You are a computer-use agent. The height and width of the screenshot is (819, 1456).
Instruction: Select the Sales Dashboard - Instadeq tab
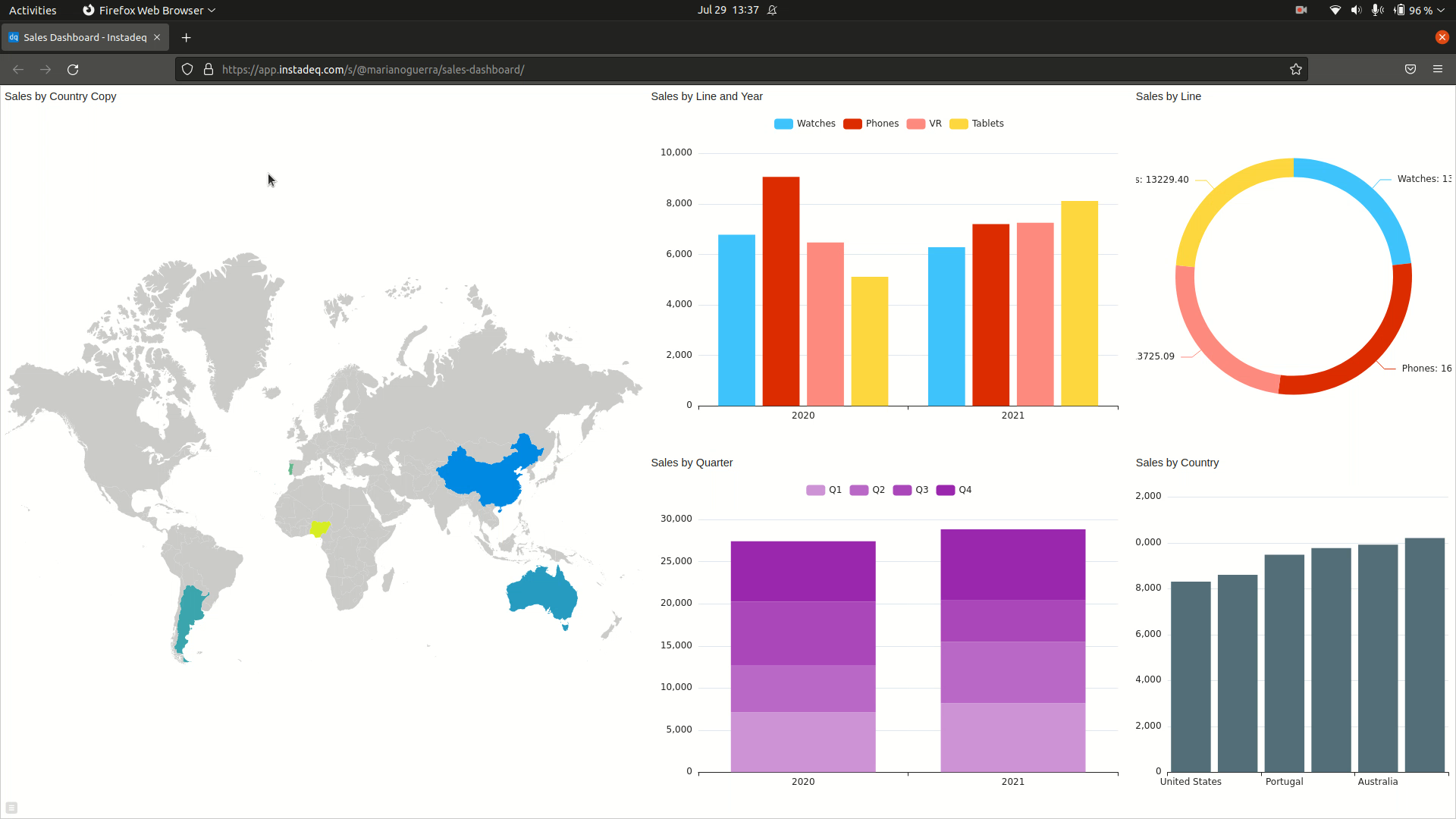click(85, 37)
